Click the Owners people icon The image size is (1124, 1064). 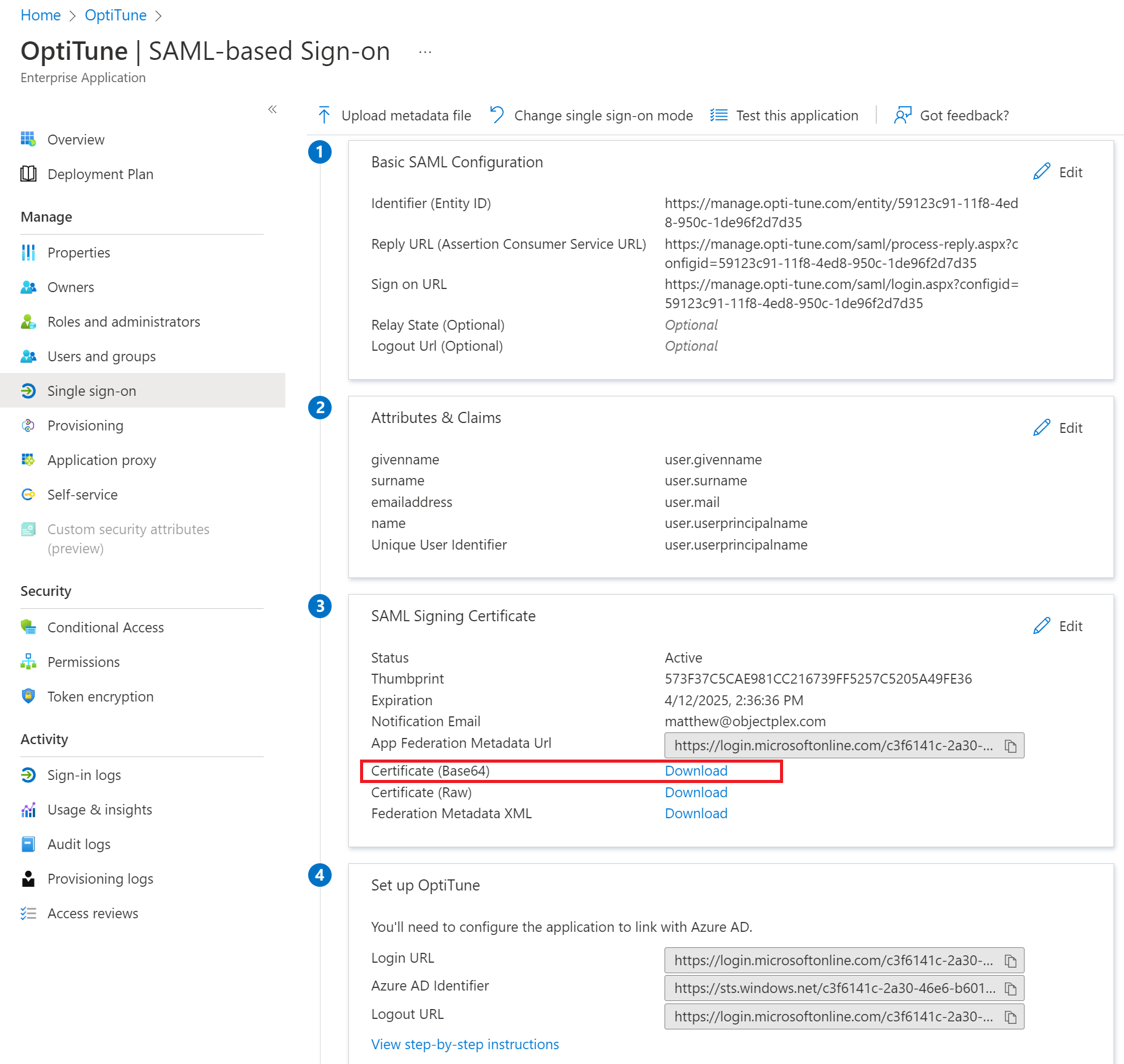[x=28, y=287]
